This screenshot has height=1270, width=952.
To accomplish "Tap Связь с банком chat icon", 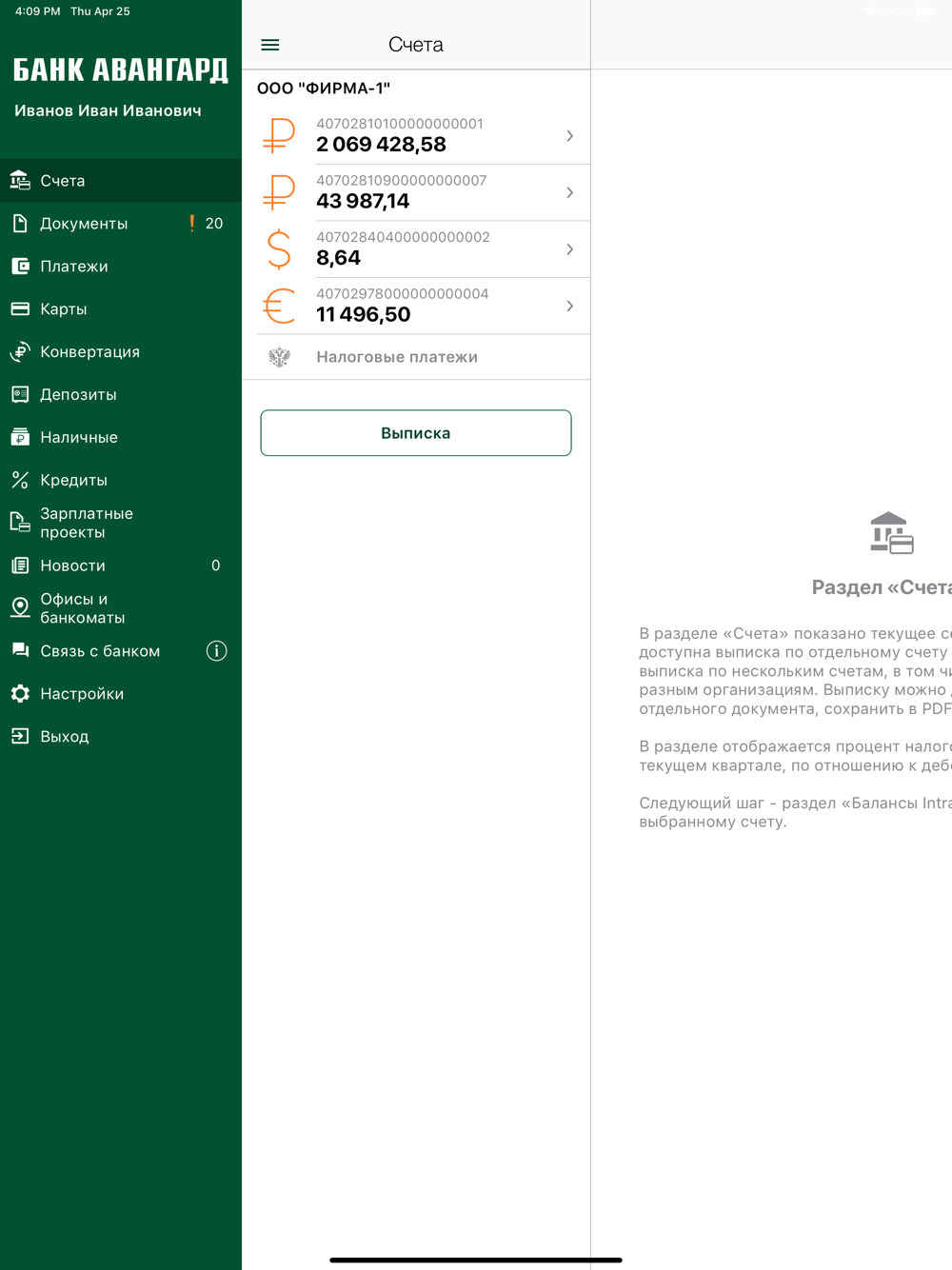I will pos(20,650).
